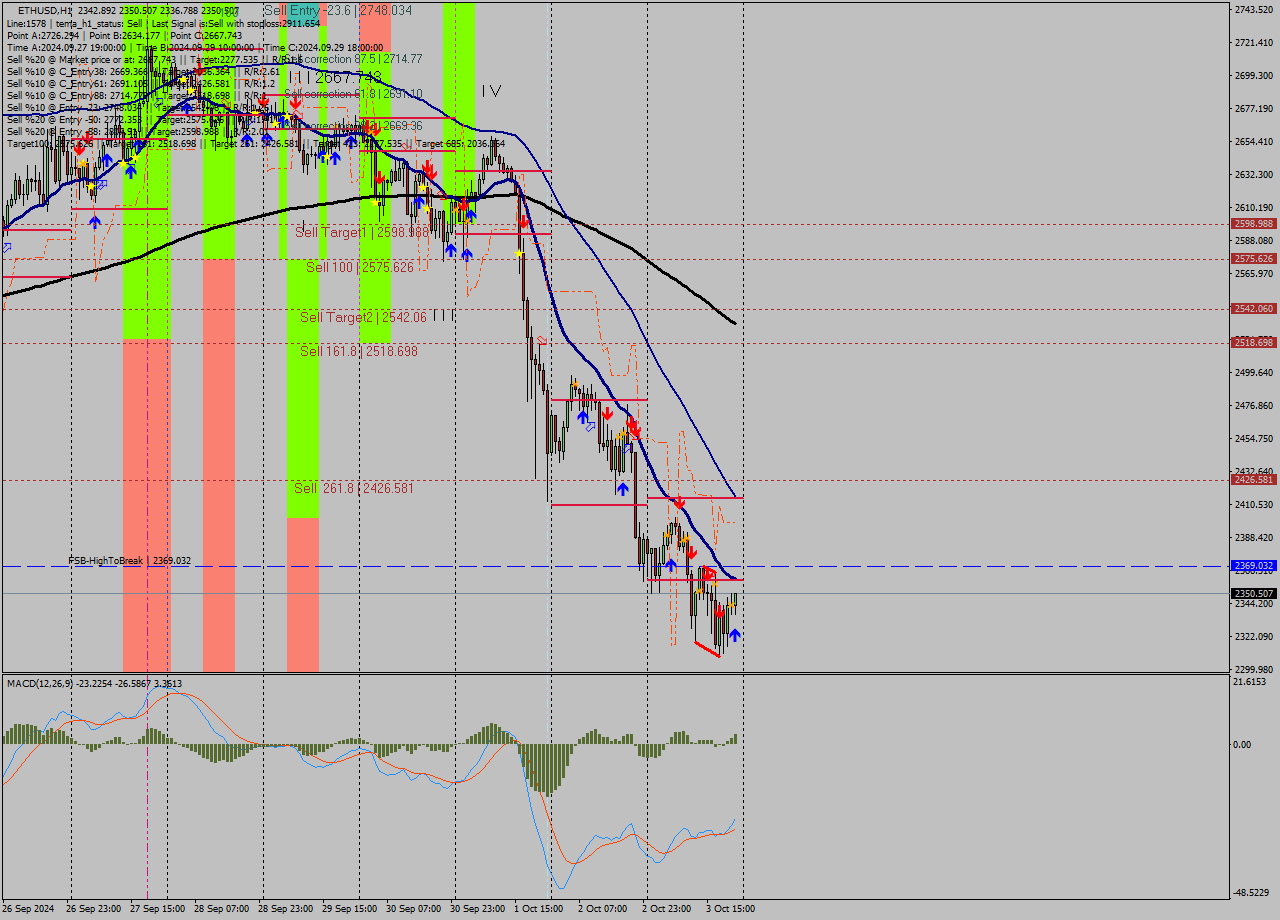Click the red 2542.060 price tag

point(1254,308)
